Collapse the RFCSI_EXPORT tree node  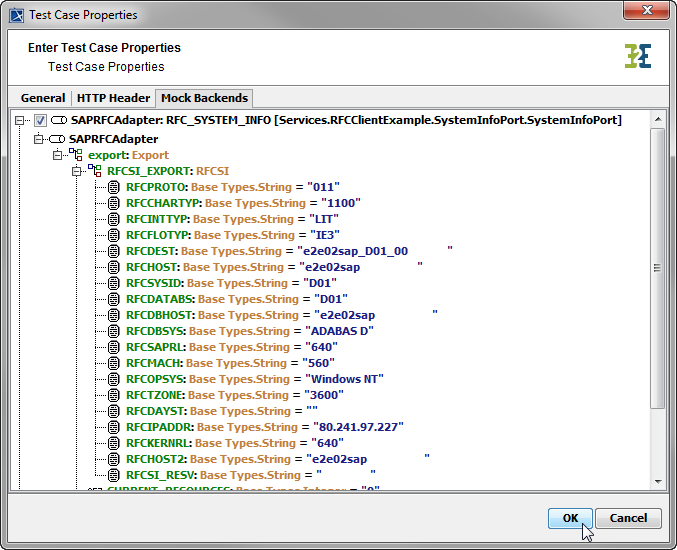pos(77,171)
